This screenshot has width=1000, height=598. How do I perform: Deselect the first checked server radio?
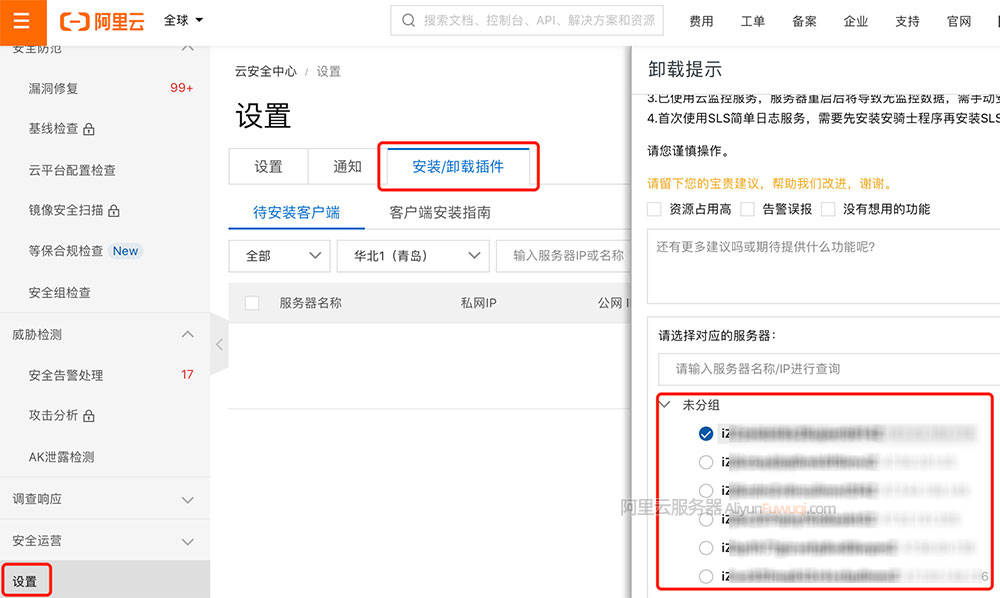tap(705, 434)
